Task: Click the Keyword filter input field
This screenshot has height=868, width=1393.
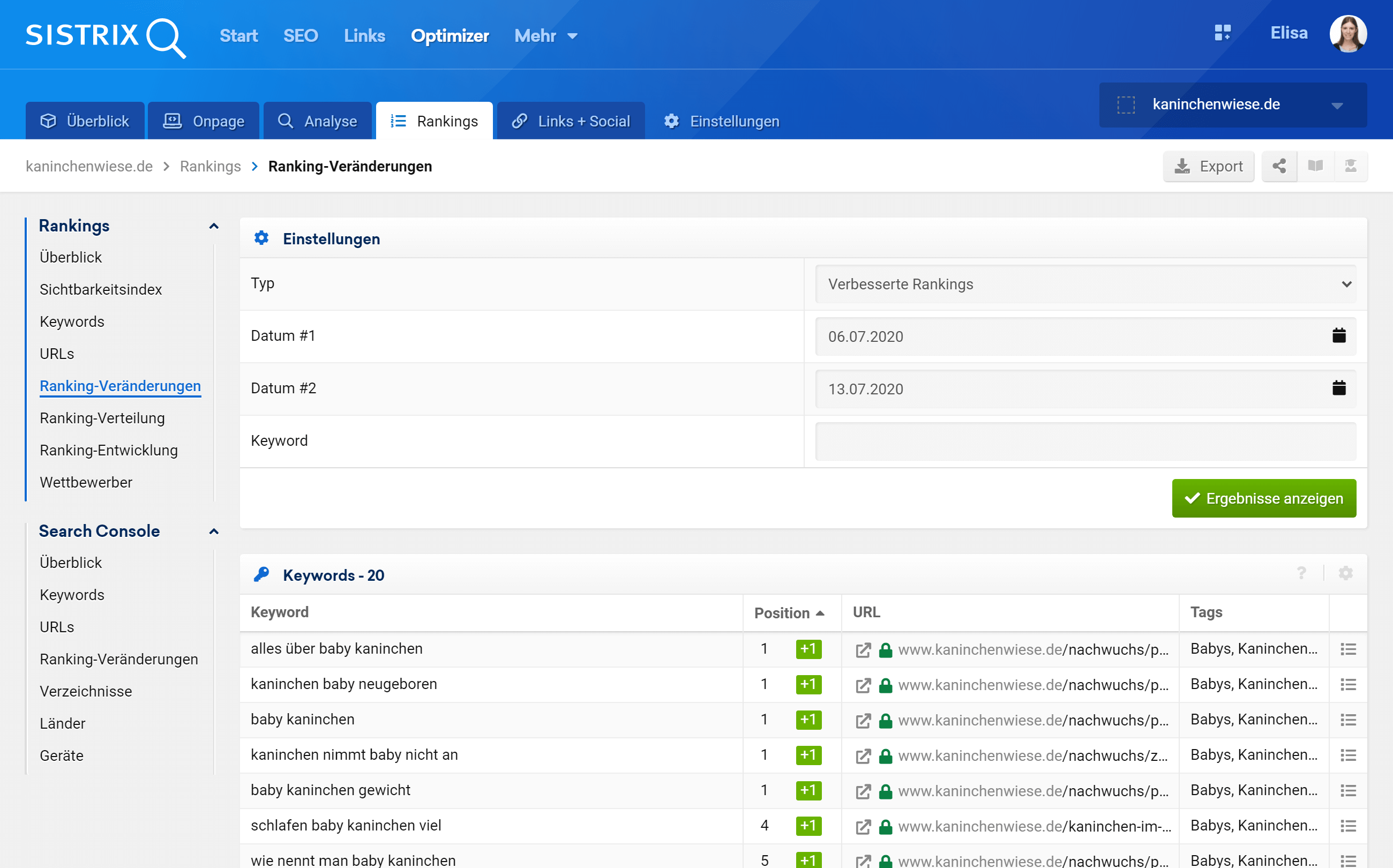Action: (x=1085, y=441)
